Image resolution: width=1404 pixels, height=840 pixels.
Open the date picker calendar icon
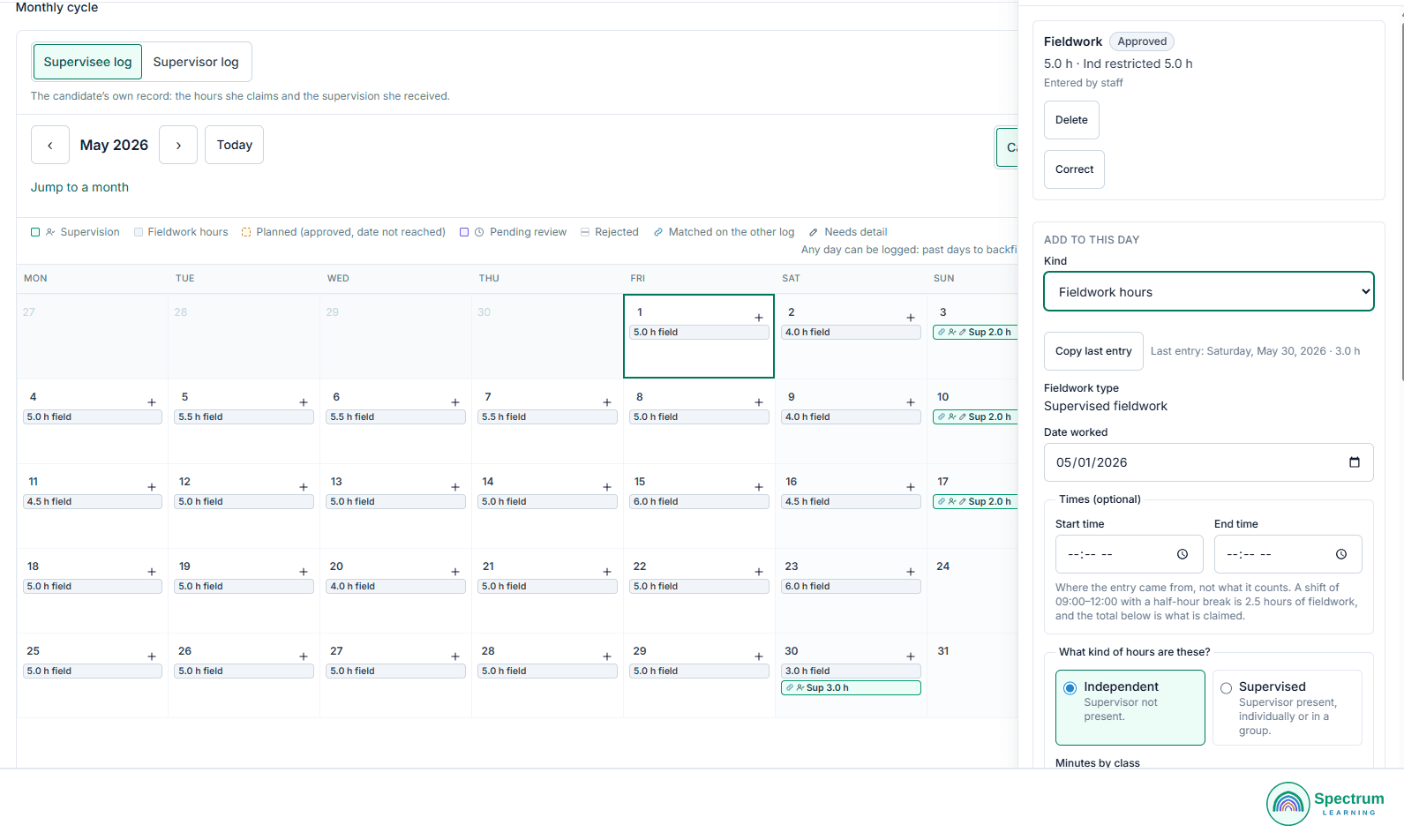coord(1355,462)
